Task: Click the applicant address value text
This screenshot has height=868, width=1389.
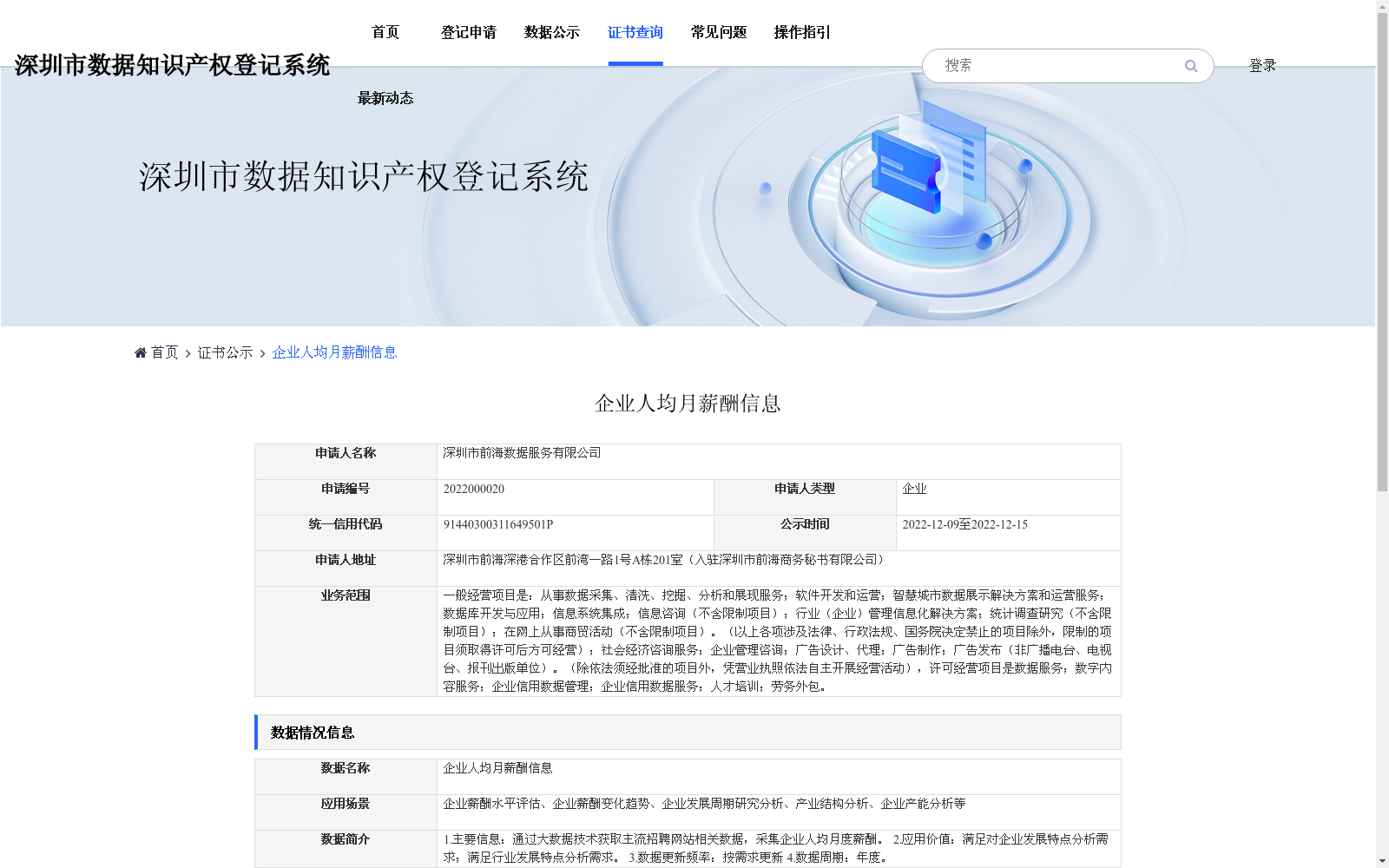Action: pyautogui.click(x=664, y=560)
